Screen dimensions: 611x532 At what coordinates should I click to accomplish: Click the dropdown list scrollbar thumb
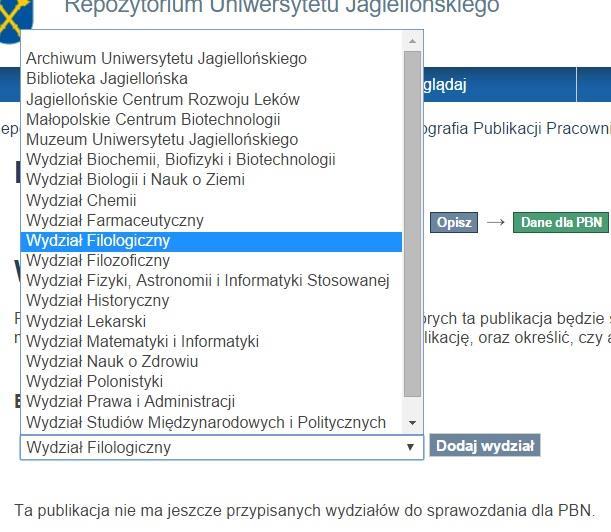click(413, 224)
